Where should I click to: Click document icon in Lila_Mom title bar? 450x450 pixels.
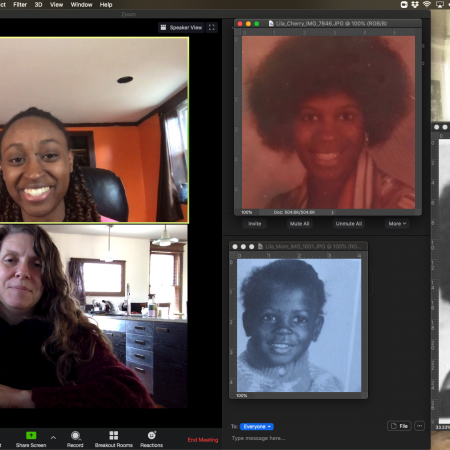pos(260,246)
